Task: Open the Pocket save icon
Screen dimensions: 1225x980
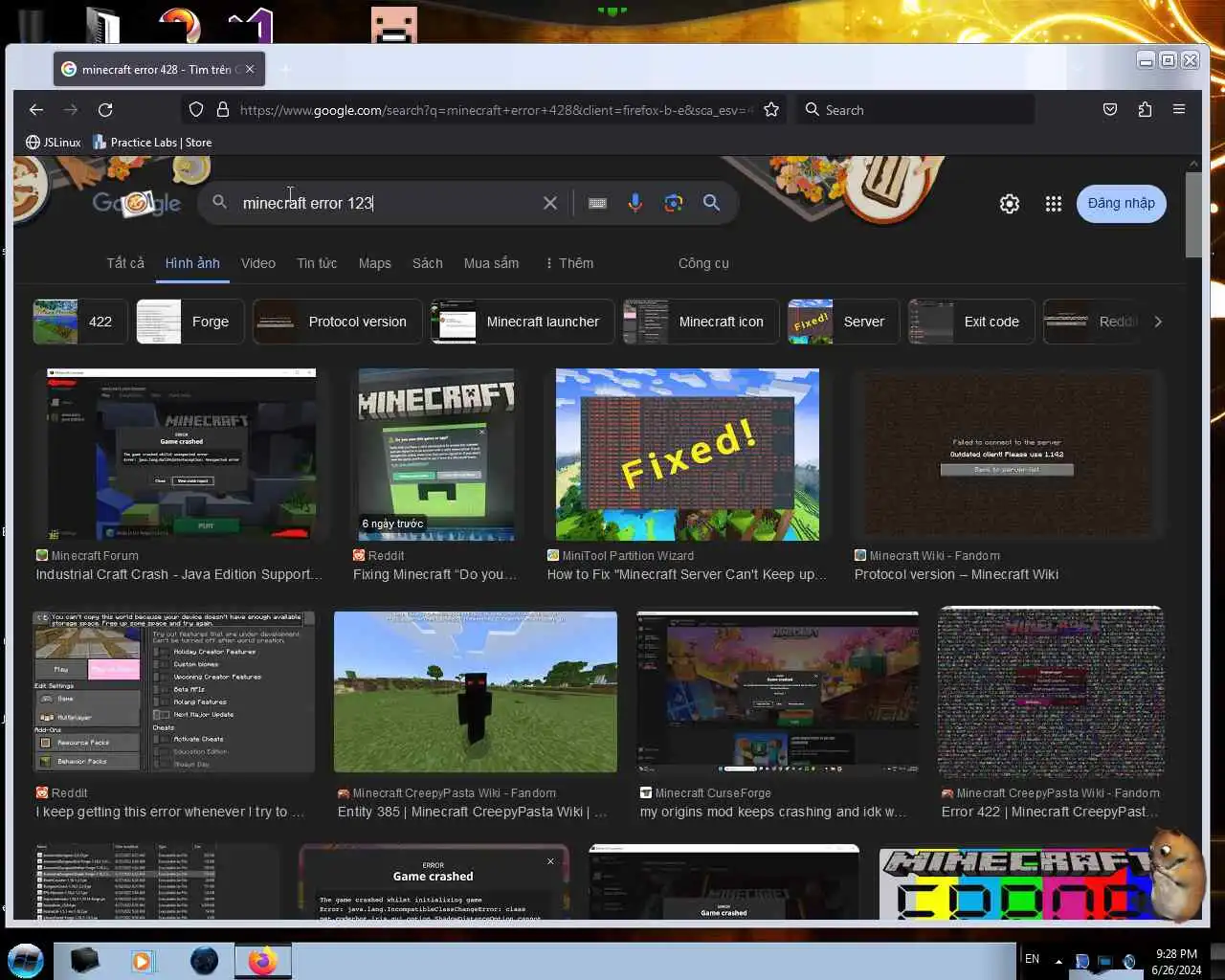Action: 1110,110
